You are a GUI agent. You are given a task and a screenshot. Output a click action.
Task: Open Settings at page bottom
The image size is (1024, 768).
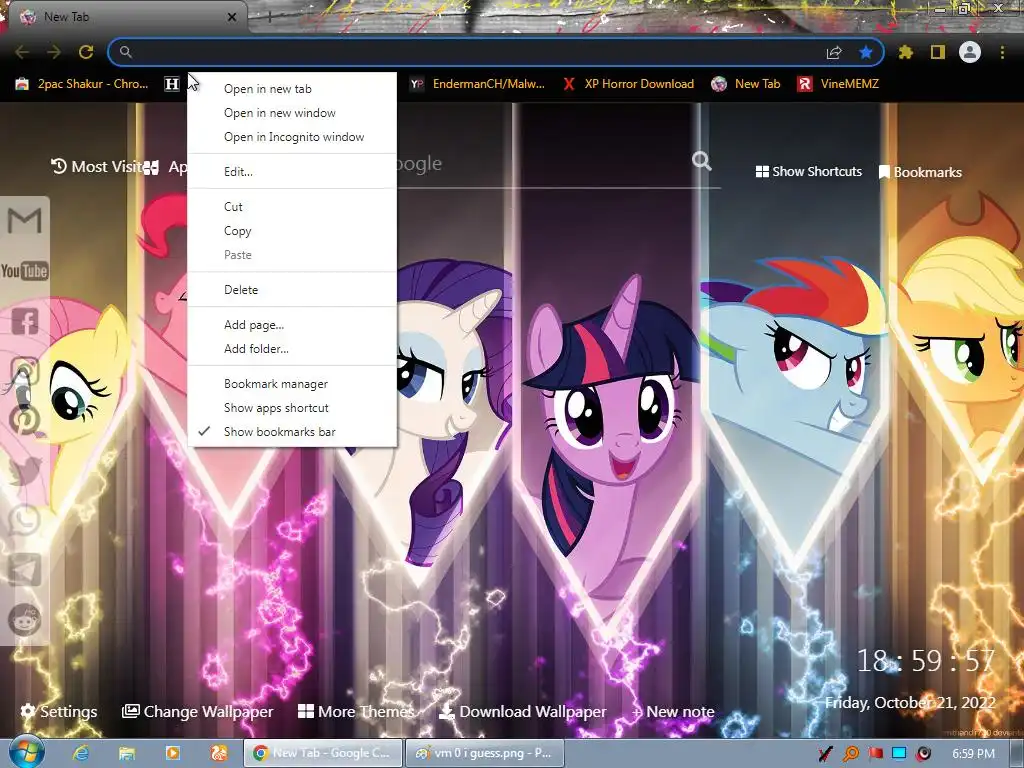[59, 711]
